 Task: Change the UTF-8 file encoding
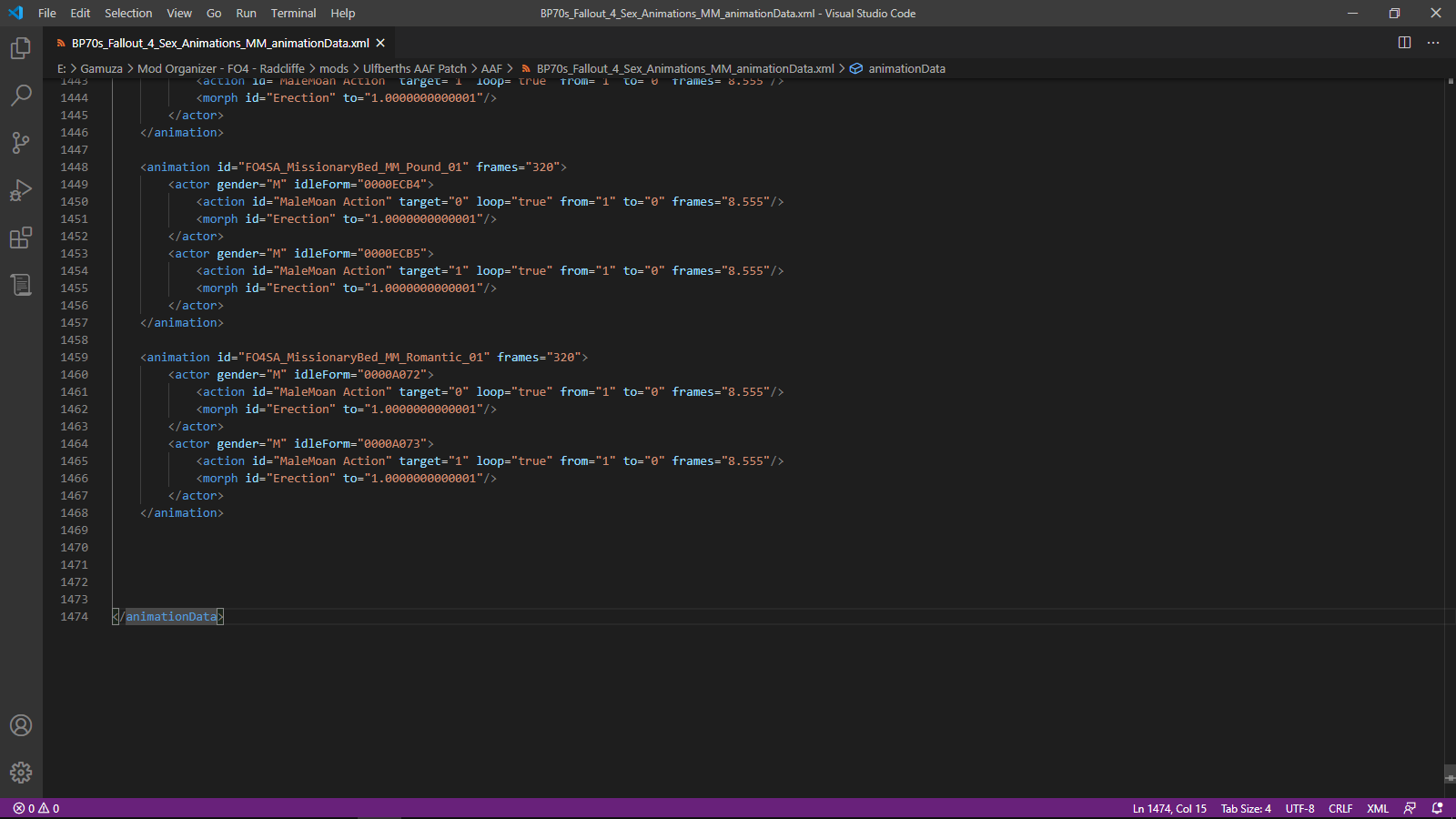(x=1299, y=808)
